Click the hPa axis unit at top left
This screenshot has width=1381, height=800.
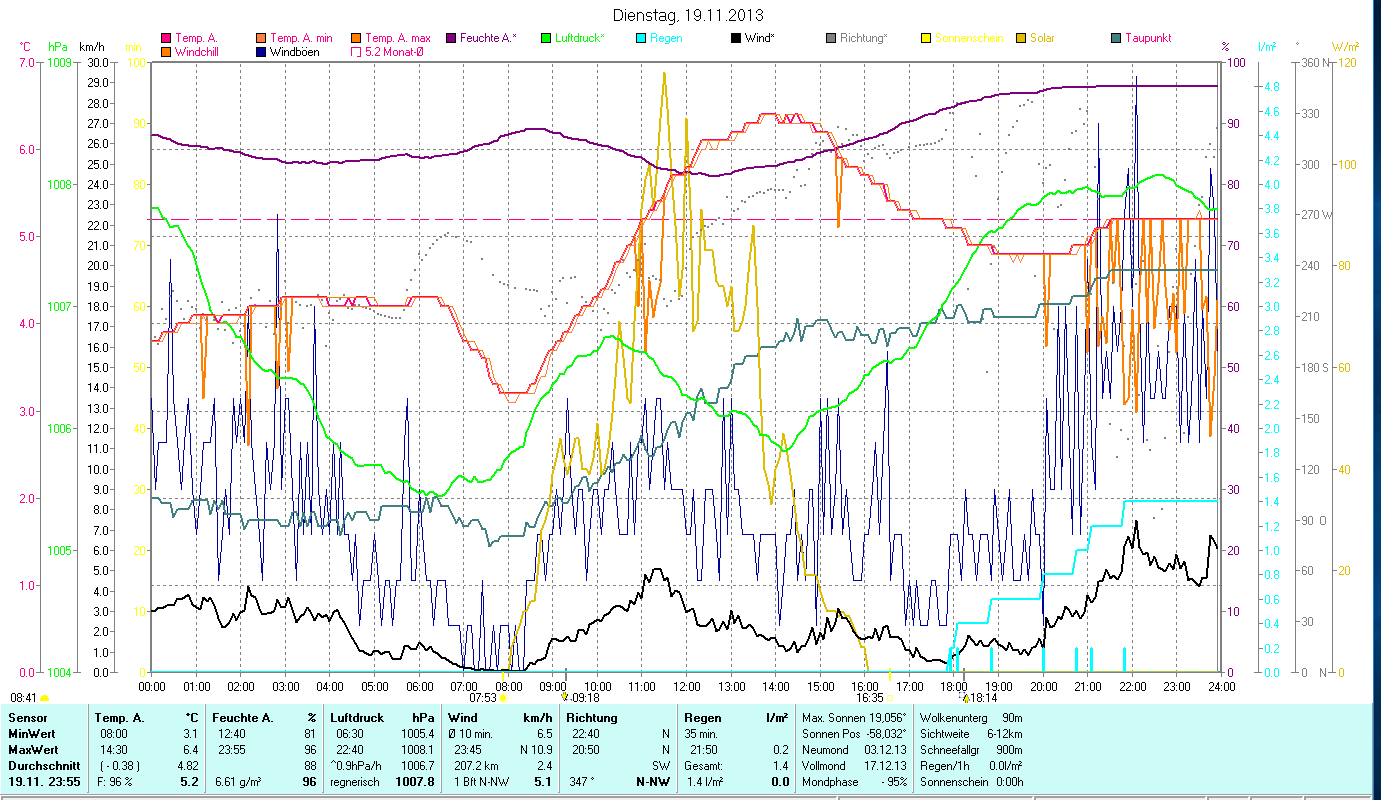[x=58, y=46]
